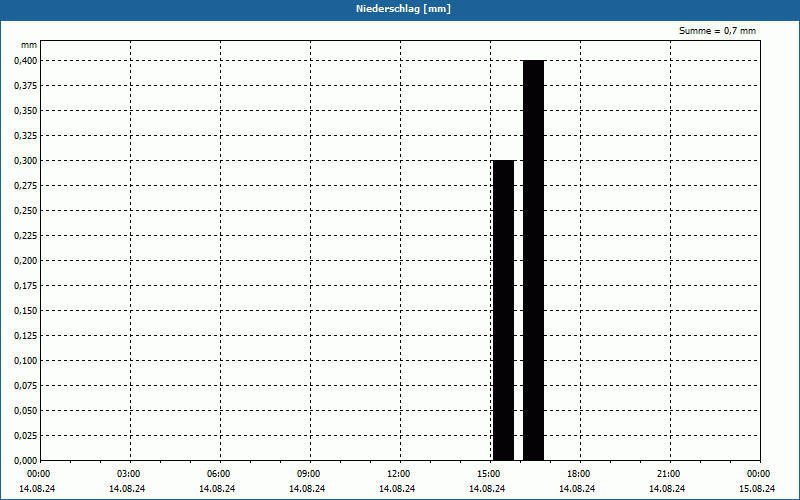Screen dimensions: 800x500
Task: Click the Niederschlag [mm] chart title
Action: click(403, 9)
